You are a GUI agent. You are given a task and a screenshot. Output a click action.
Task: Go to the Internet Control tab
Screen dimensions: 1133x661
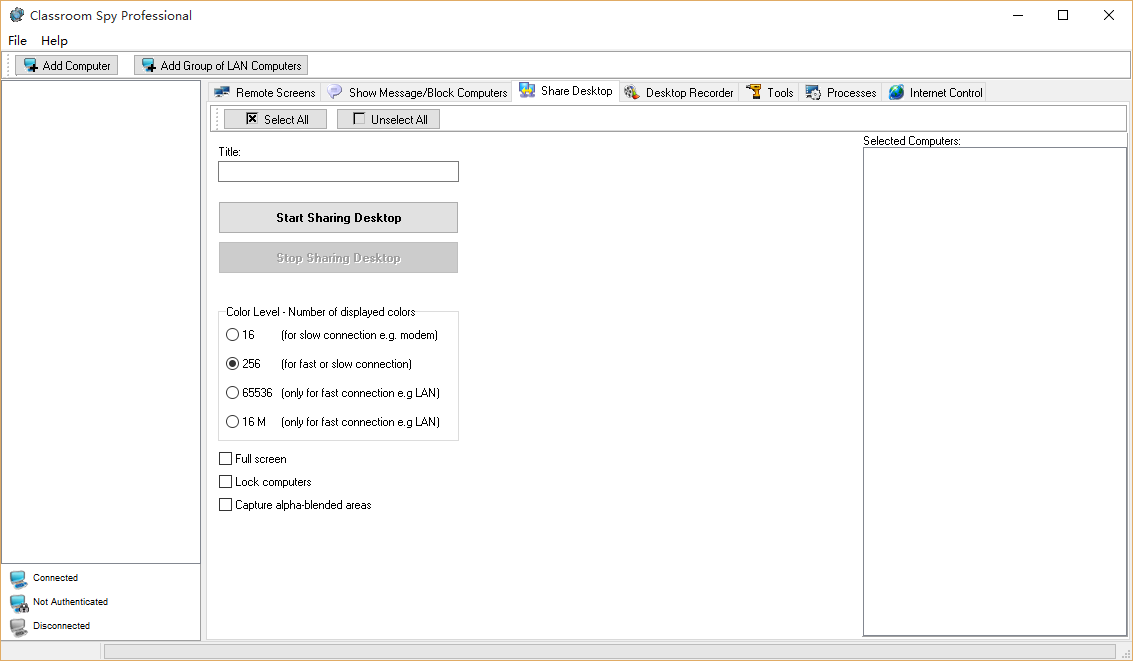(935, 92)
